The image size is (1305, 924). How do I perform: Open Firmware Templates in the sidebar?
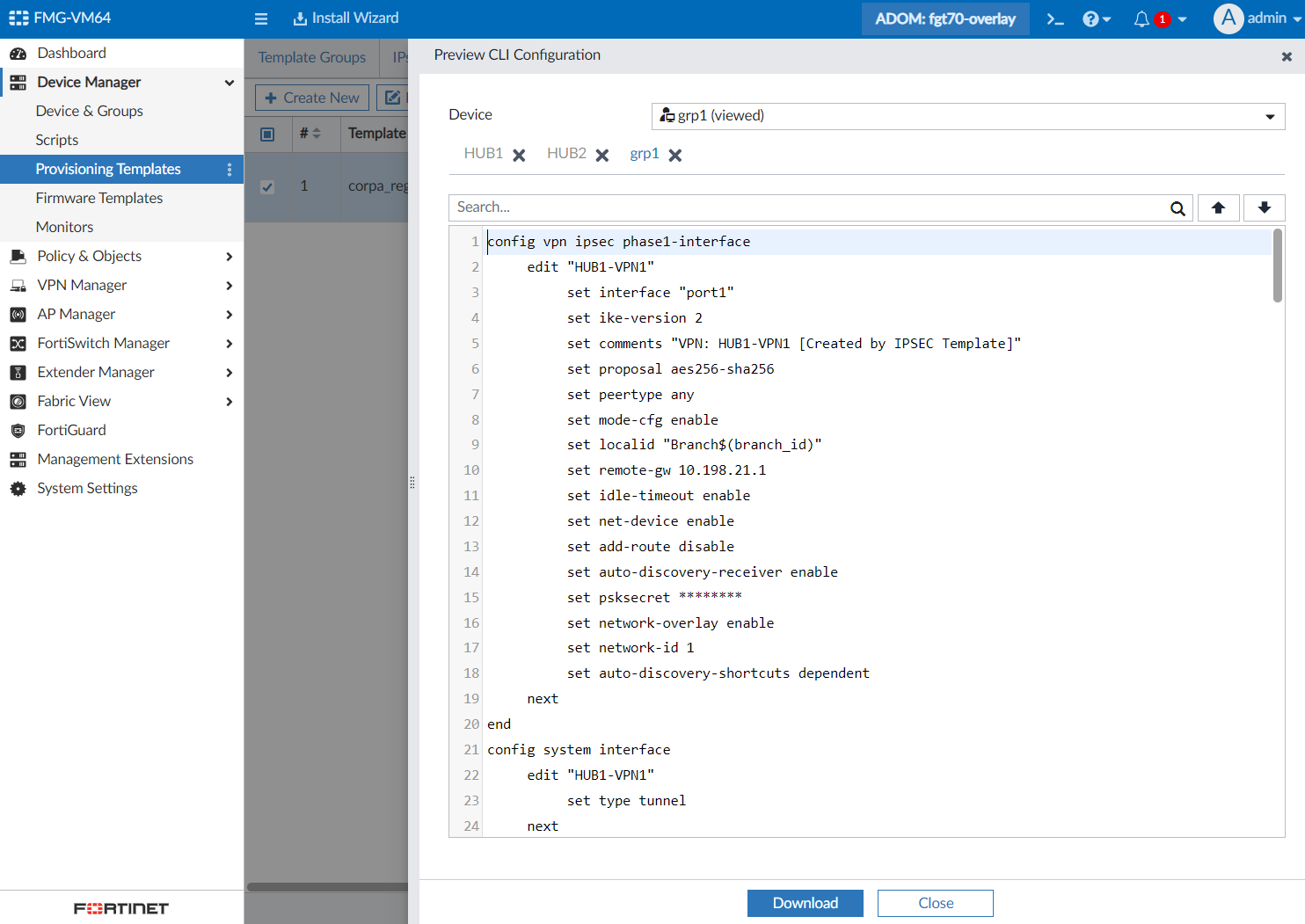(x=99, y=198)
